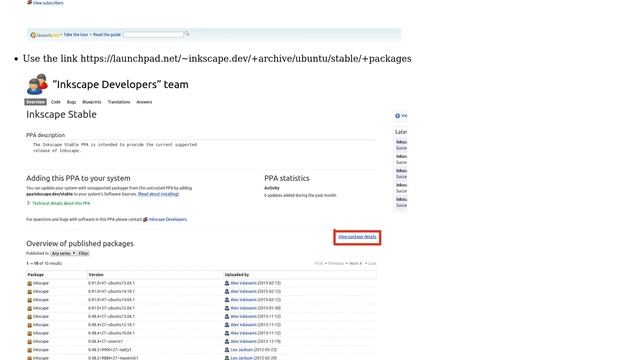Click inkscape package name in ubuntu14.10.1 row
Screen dimensions: 640x360
[41, 292]
